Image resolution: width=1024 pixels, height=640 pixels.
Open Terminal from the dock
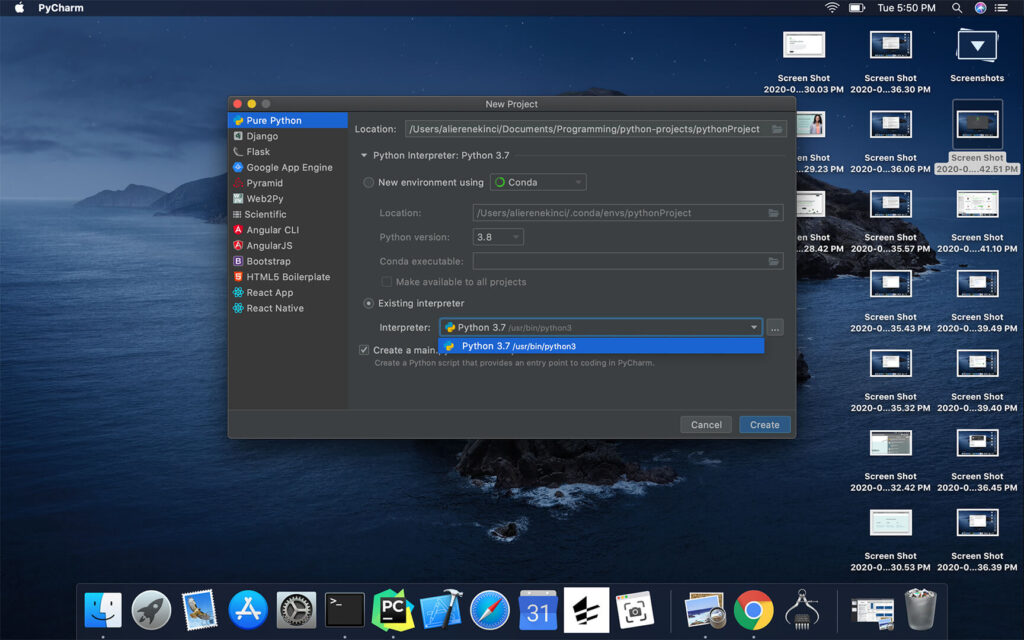[345, 611]
